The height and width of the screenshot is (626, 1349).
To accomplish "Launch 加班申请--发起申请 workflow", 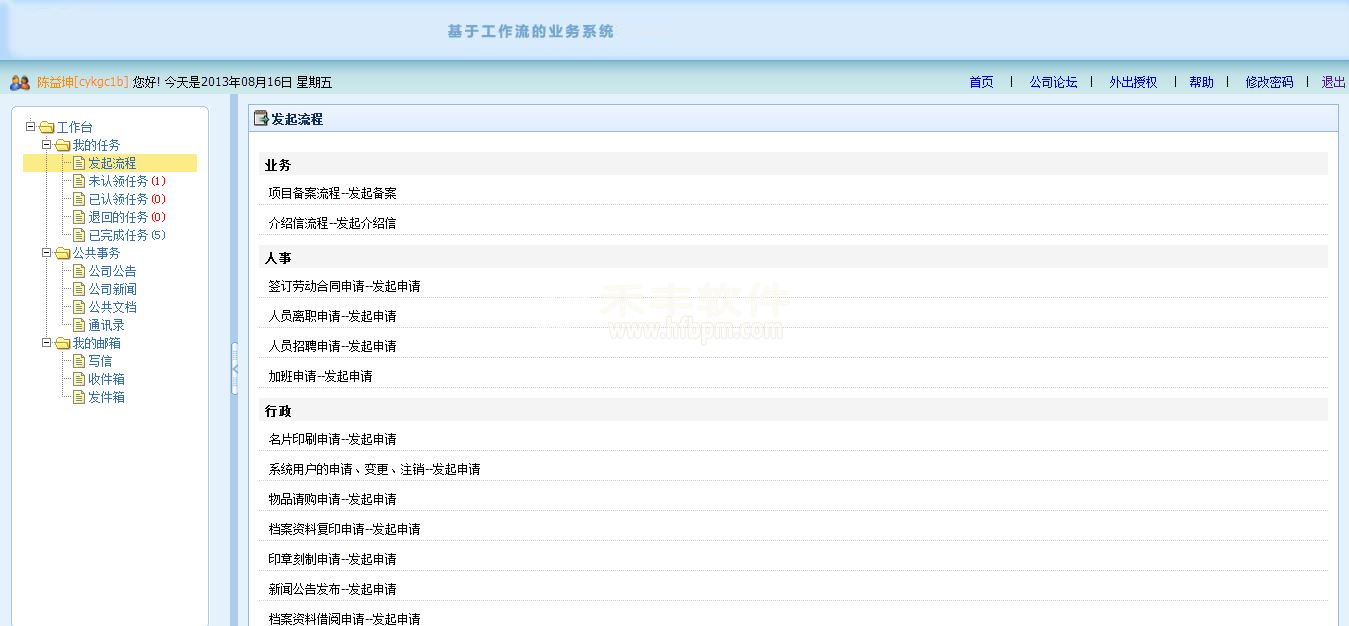I will click(x=320, y=376).
